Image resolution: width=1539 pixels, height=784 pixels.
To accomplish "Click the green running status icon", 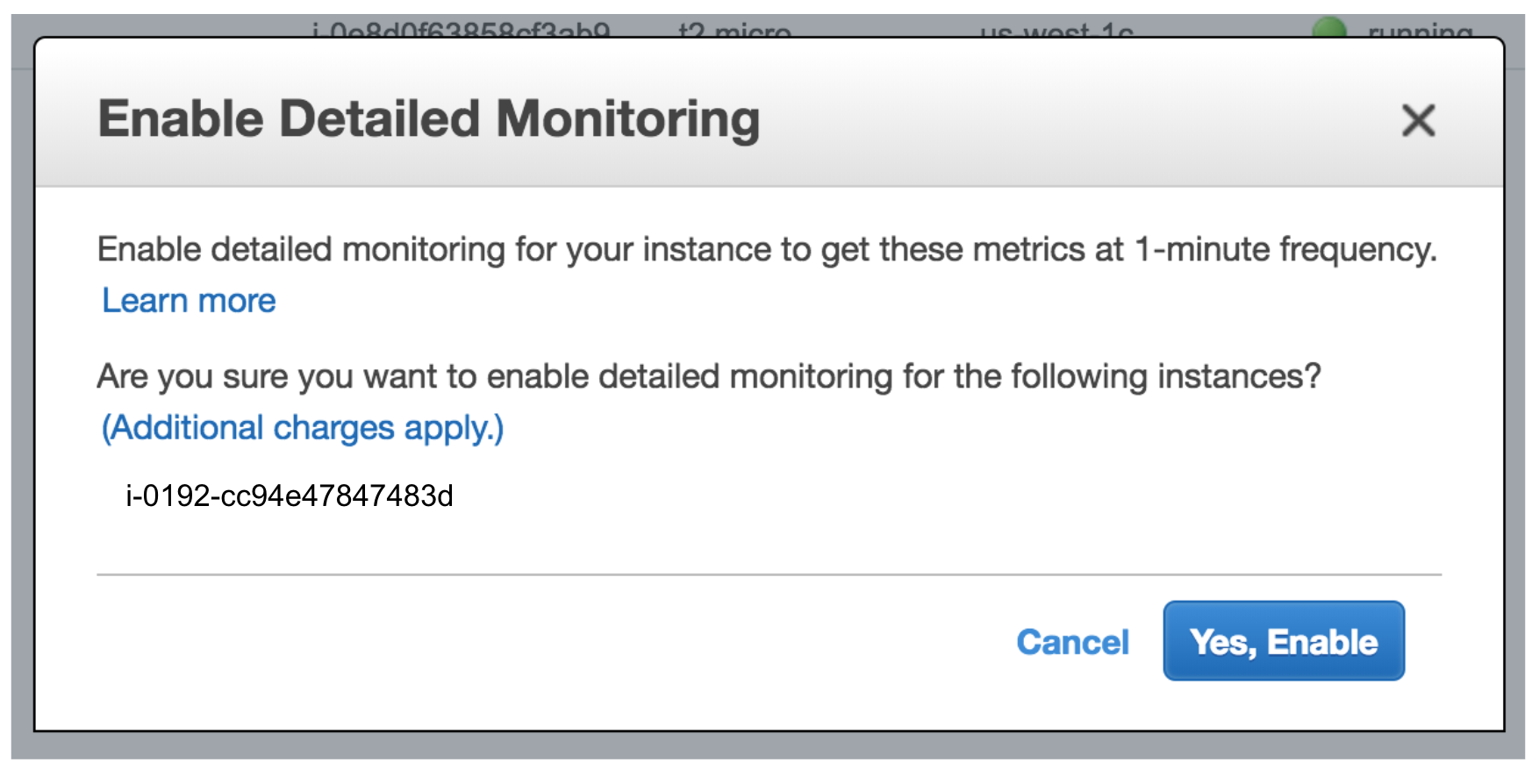I will (x=1329, y=28).
